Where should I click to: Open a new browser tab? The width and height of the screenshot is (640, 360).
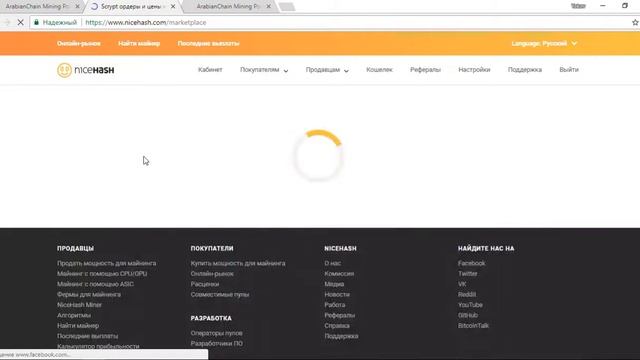[287, 7]
